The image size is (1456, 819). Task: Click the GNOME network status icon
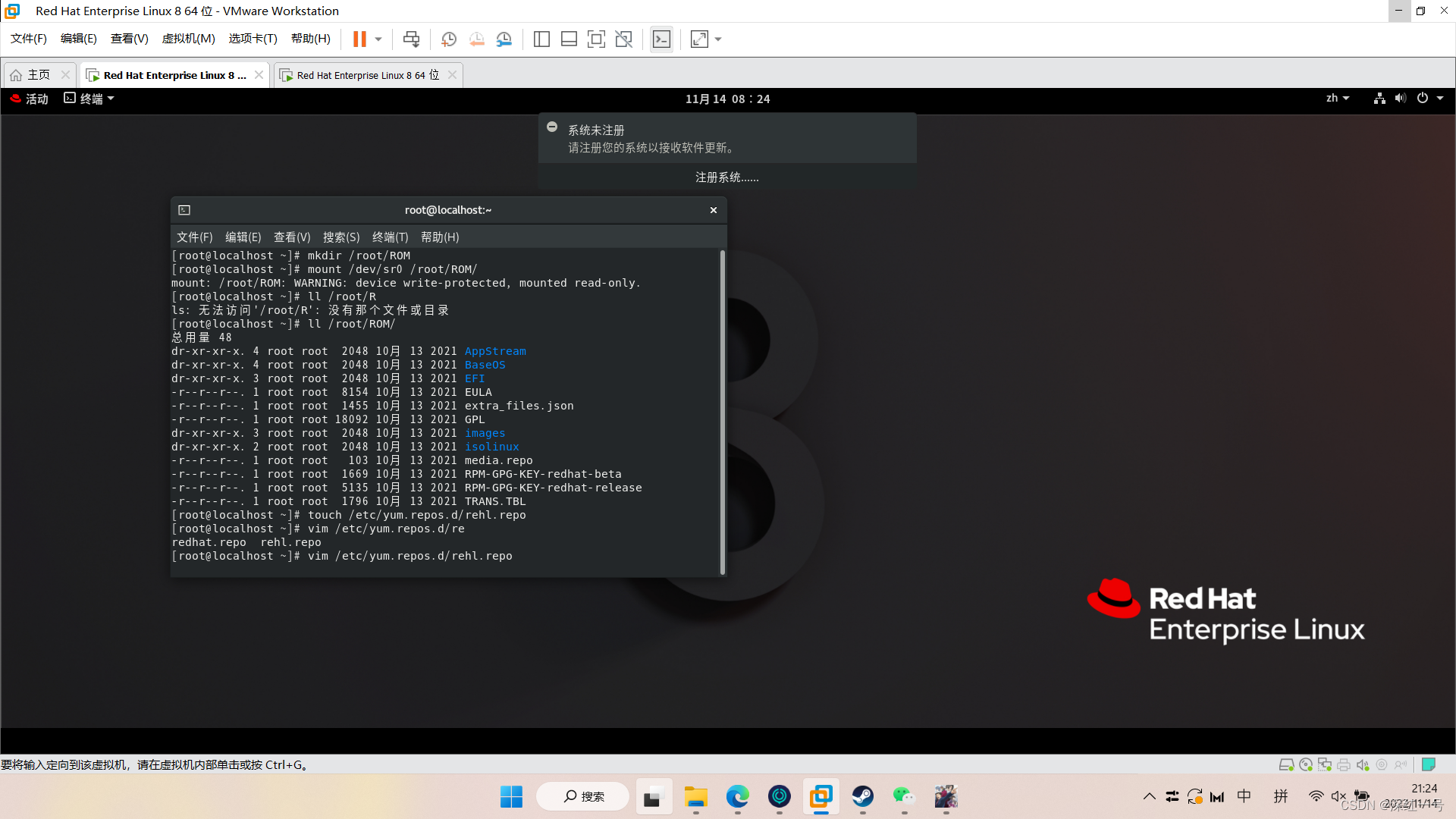click(x=1379, y=99)
